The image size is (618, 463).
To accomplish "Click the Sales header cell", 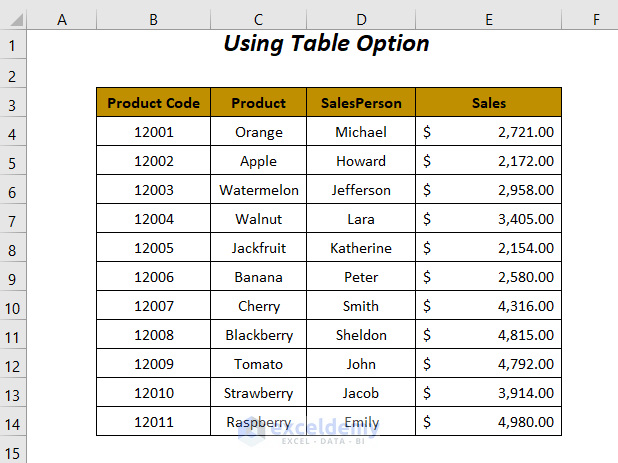I will click(488, 103).
